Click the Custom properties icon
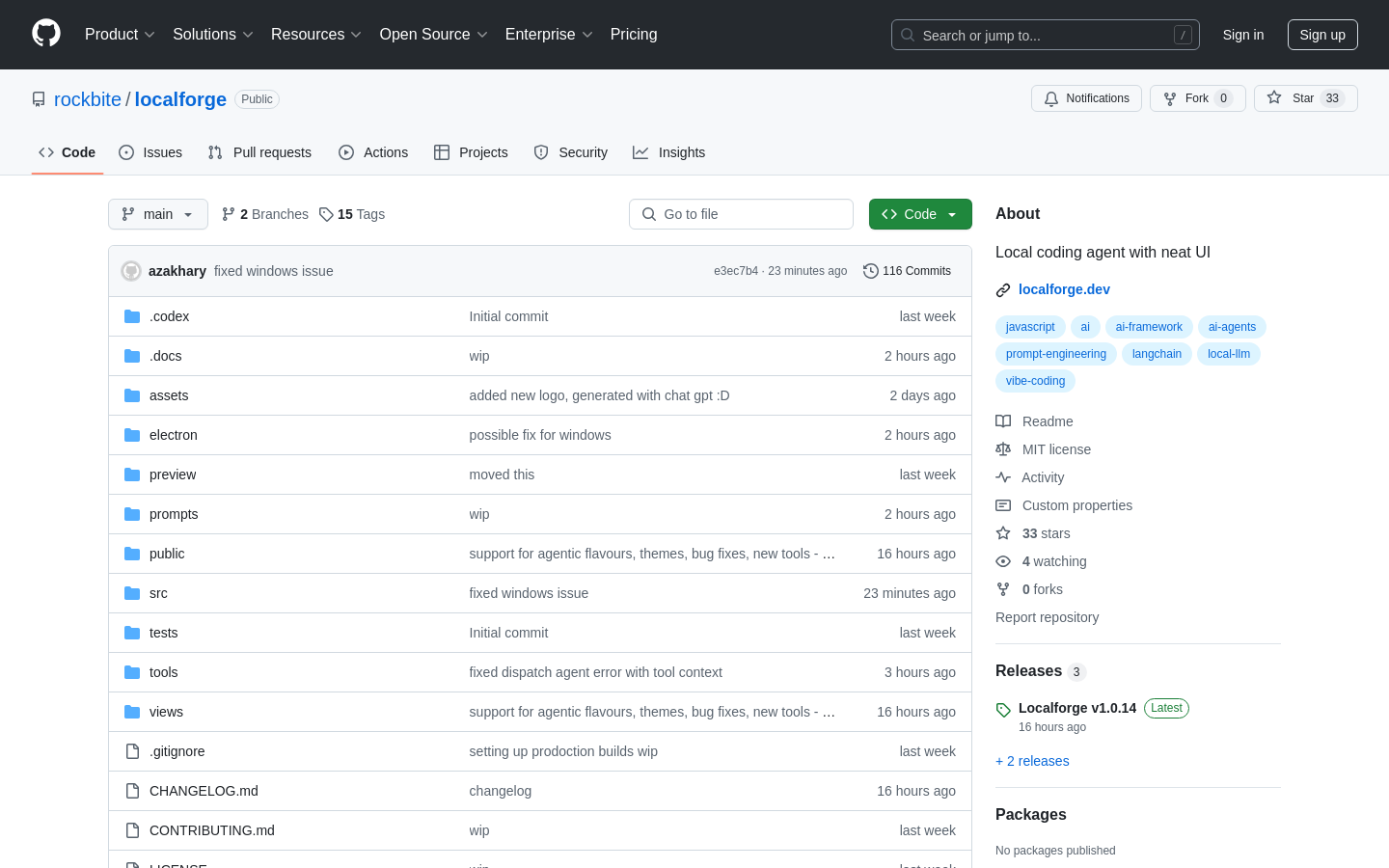1389x868 pixels. click(x=1003, y=505)
